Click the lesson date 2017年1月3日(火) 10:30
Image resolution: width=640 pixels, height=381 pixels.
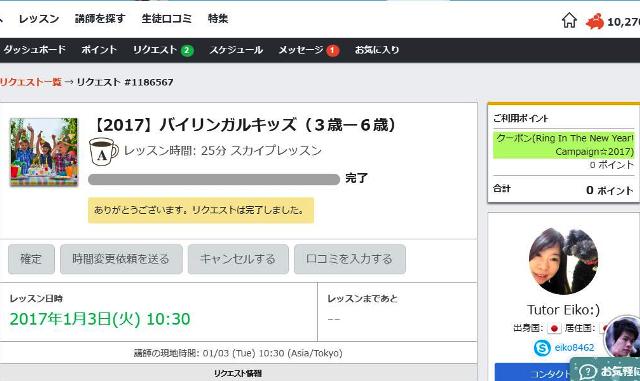point(100,319)
